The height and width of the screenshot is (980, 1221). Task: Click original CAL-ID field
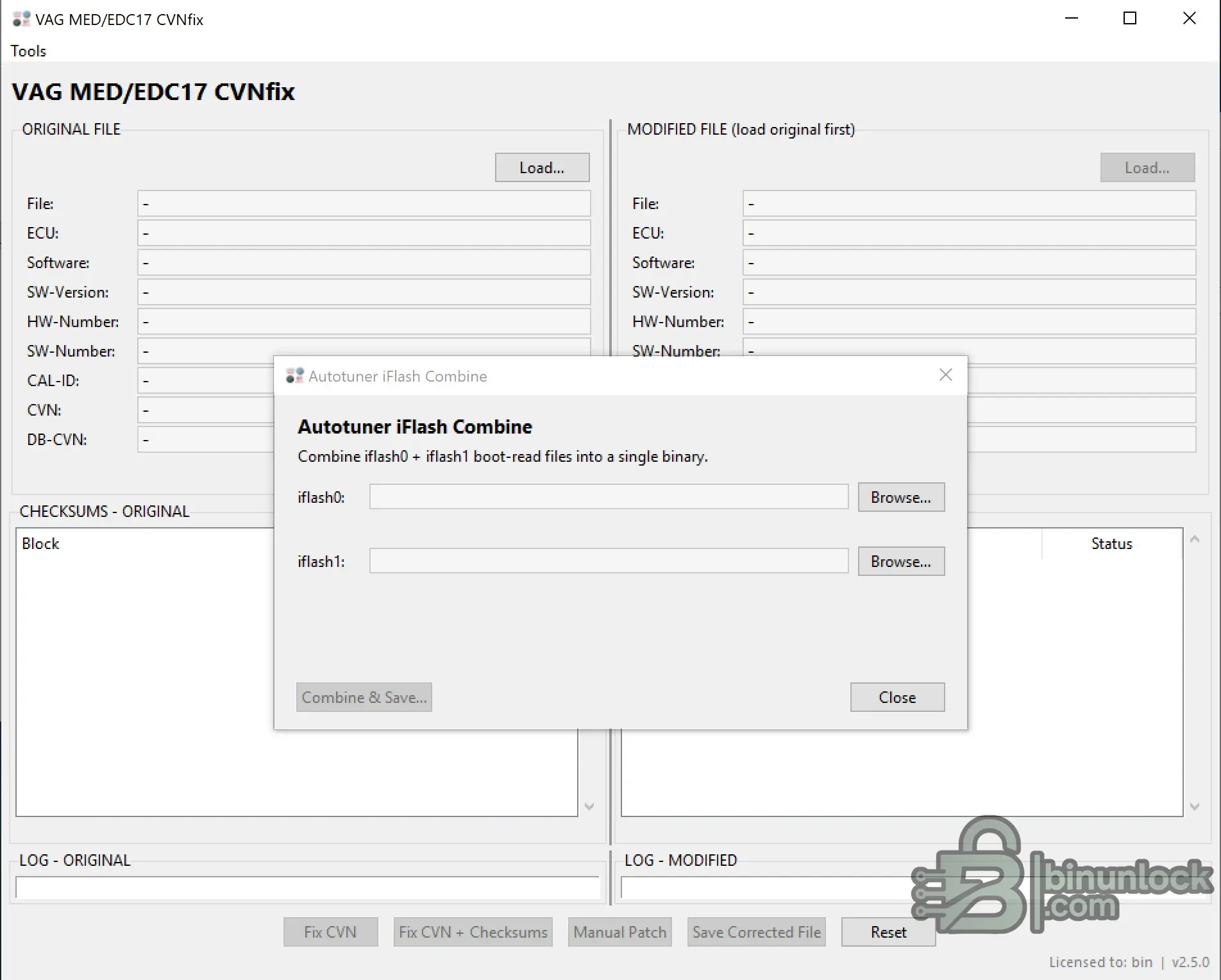point(205,380)
